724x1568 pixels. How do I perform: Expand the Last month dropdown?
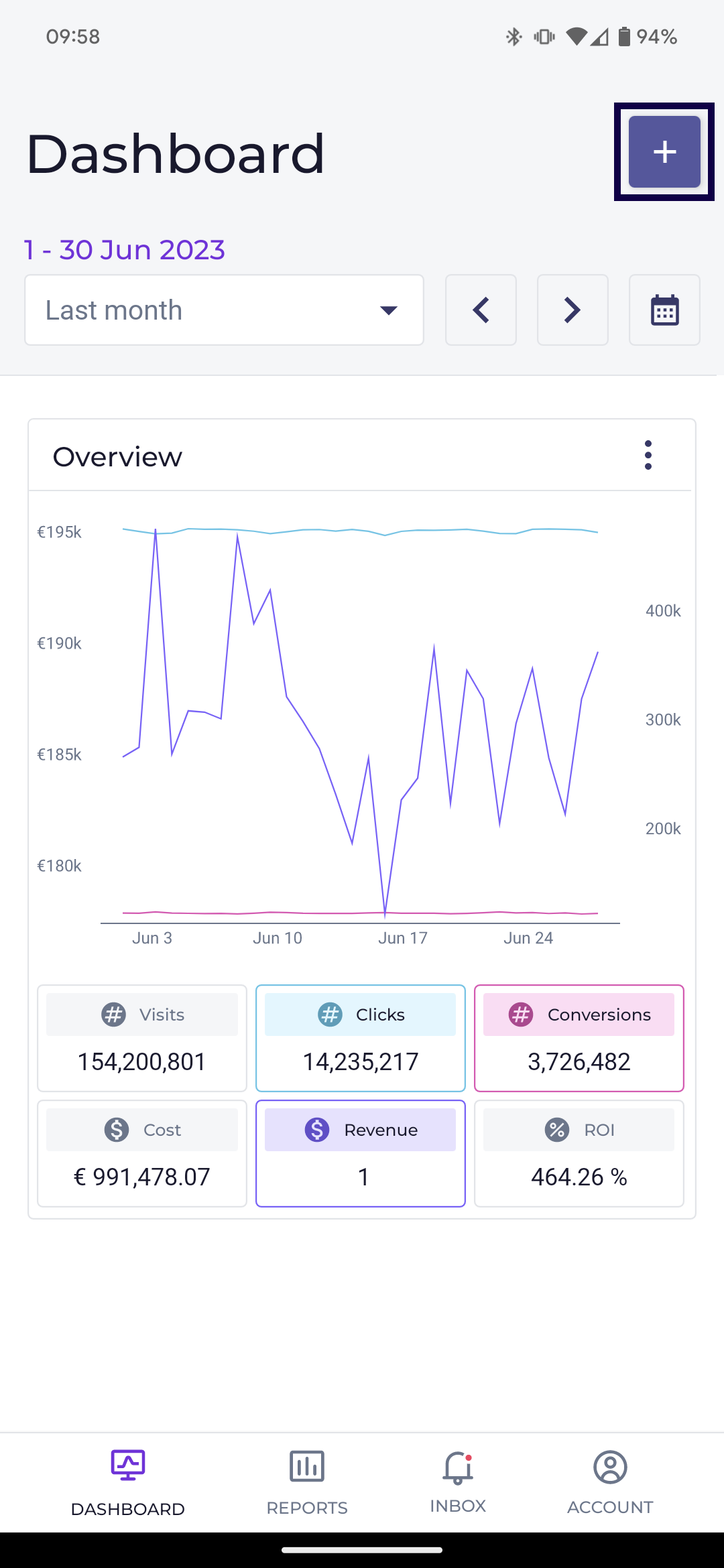pos(224,310)
